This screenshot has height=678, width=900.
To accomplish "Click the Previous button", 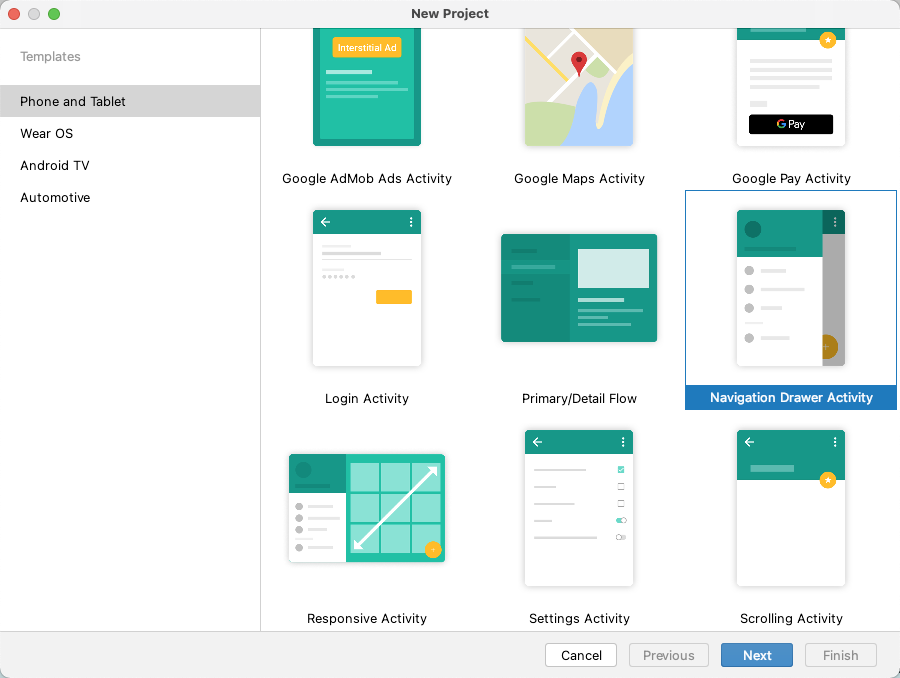I will click(669, 655).
